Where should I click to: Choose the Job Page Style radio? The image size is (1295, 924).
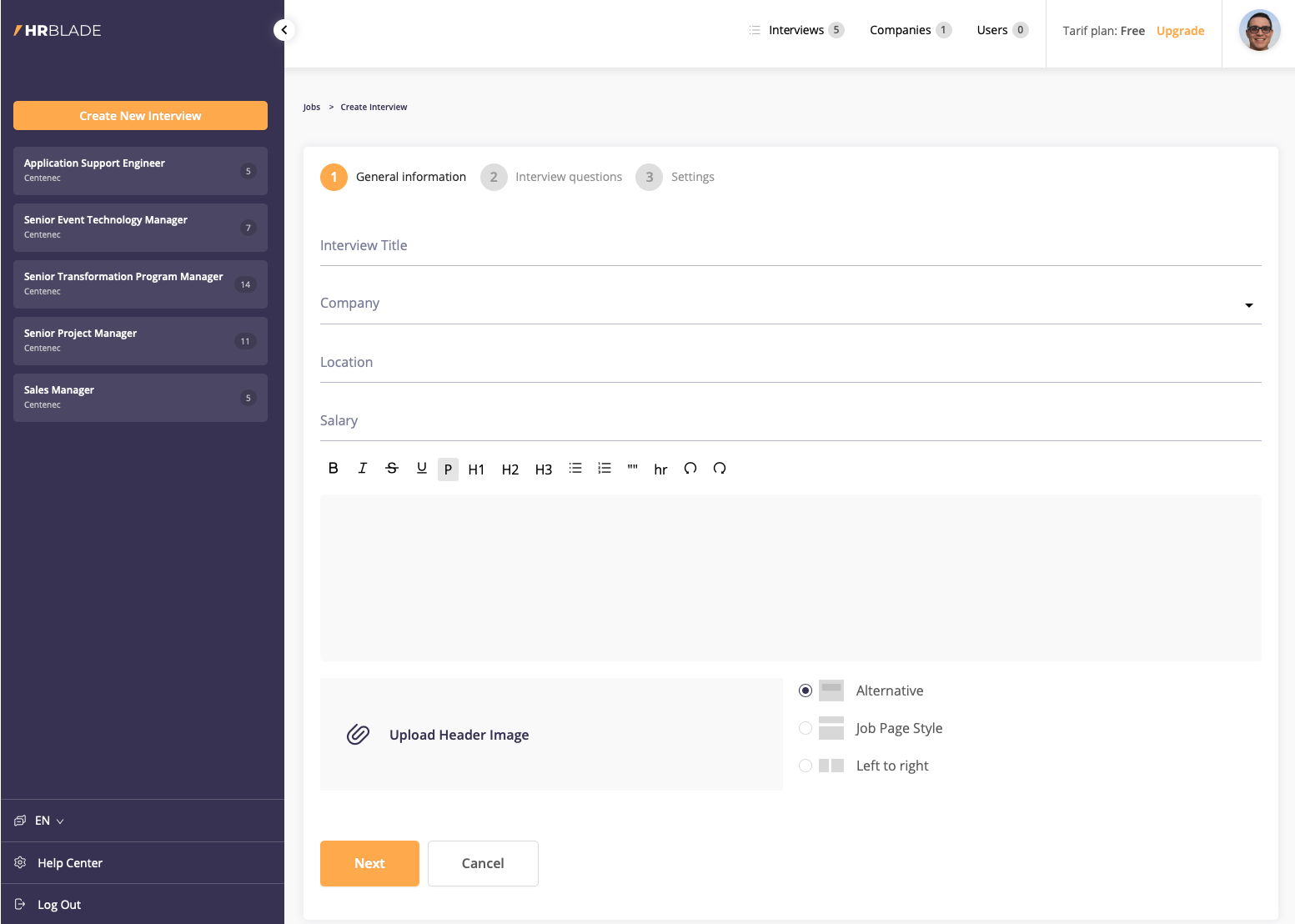pyautogui.click(x=806, y=728)
